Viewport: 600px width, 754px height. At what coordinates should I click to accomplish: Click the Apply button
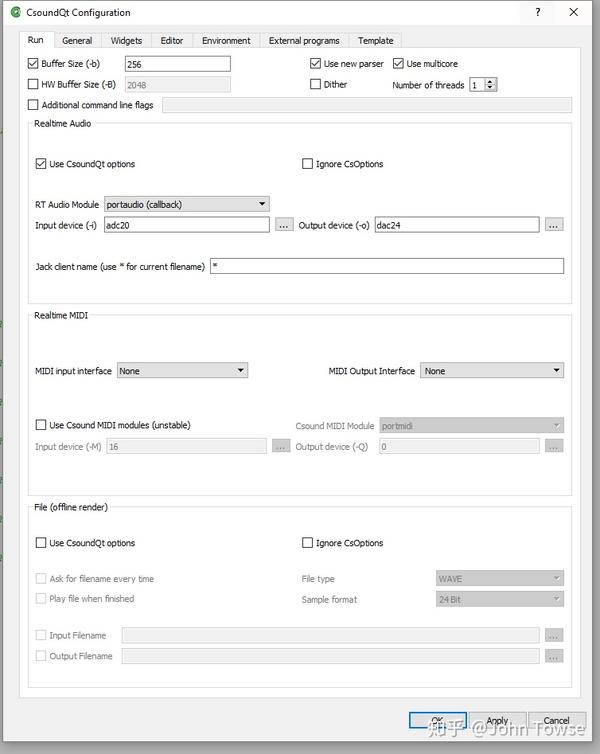click(x=497, y=720)
